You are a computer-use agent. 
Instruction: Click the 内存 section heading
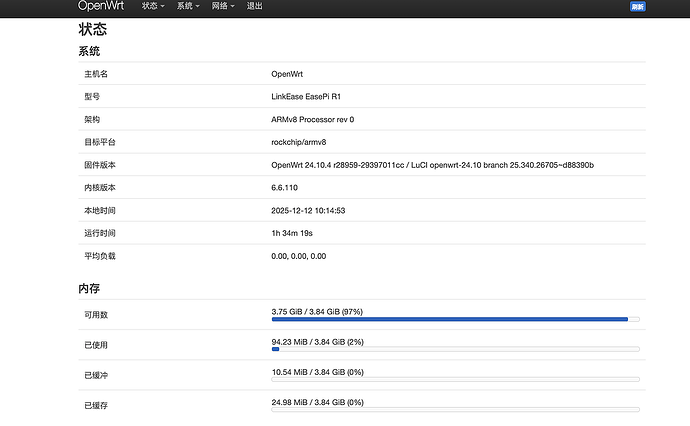point(89,288)
